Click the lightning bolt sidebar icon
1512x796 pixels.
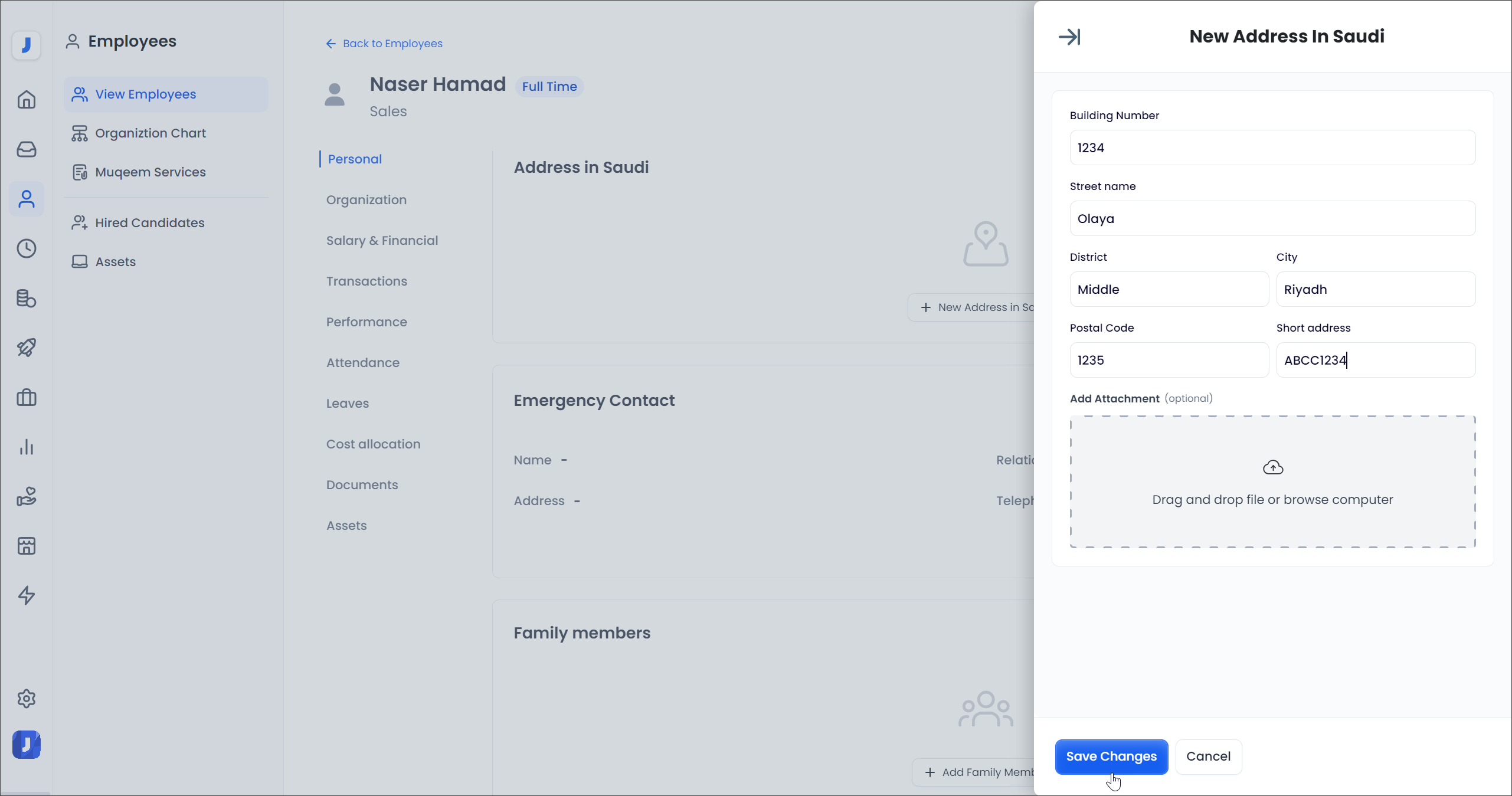(x=27, y=595)
